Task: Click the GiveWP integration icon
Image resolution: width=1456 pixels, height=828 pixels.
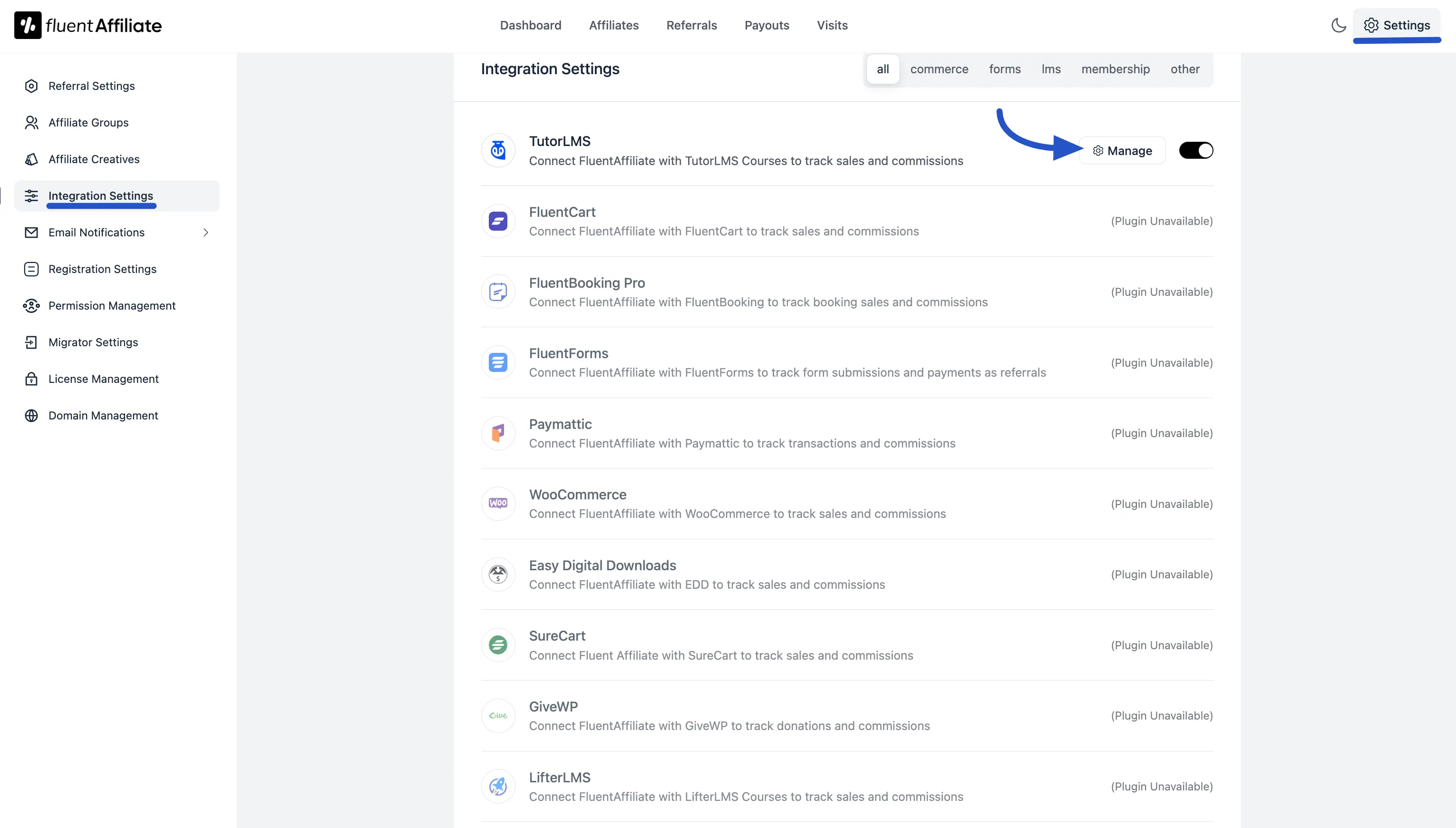Action: [497, 715]
